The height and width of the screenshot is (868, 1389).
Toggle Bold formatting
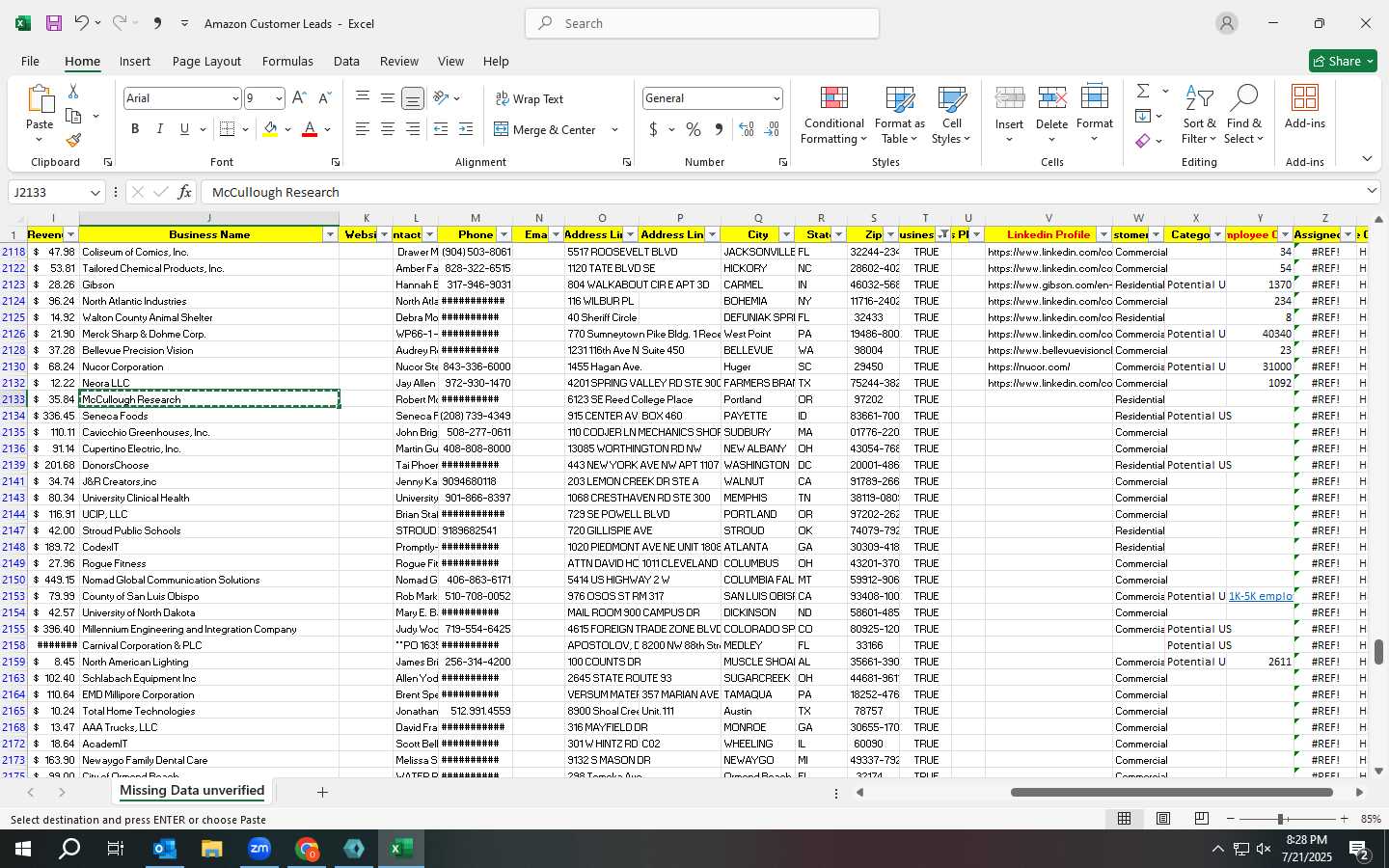click(x=135, y=129)
